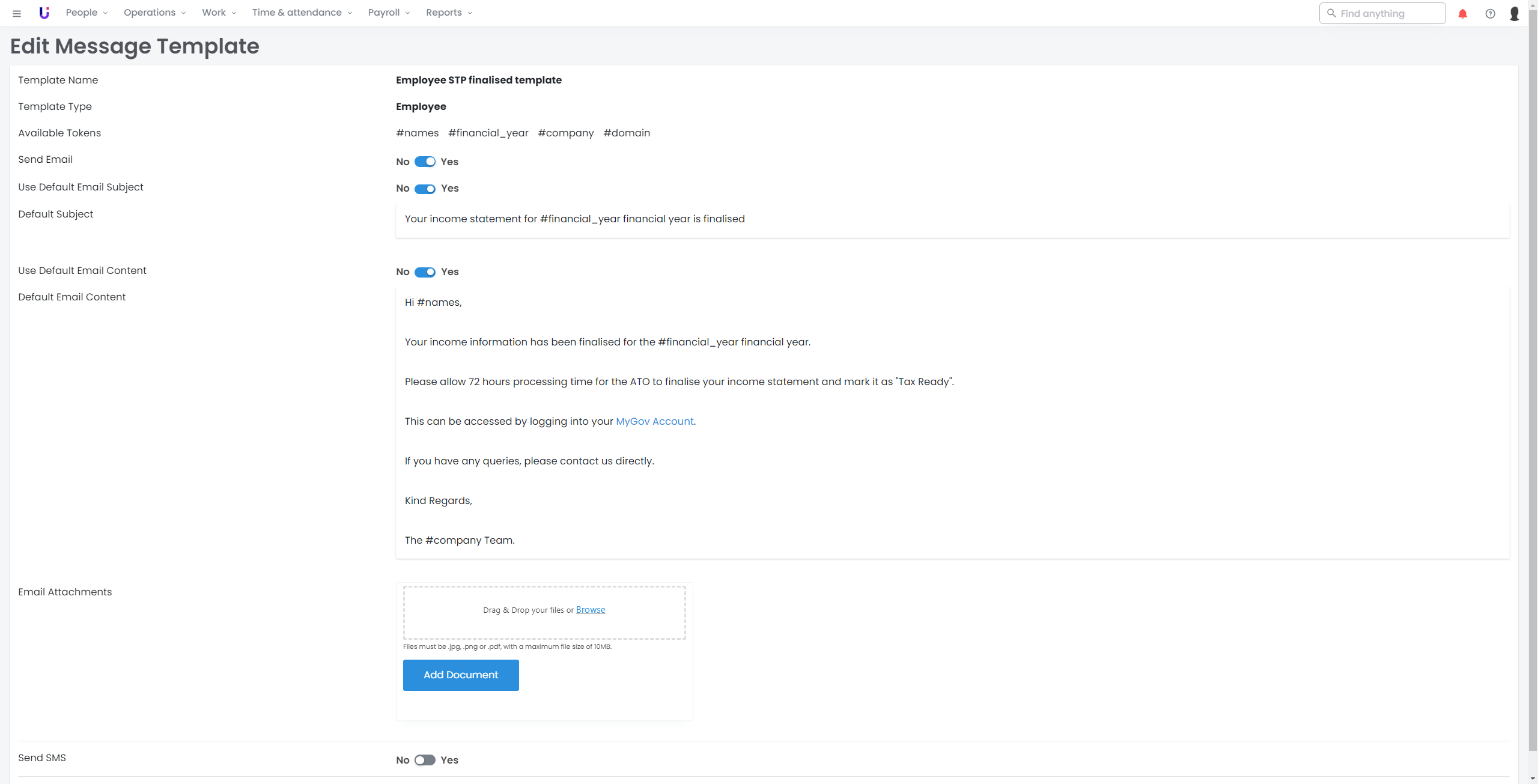Open the red notifications bell
Screen dimensions: 1538x784
[x=1462, y=13]
